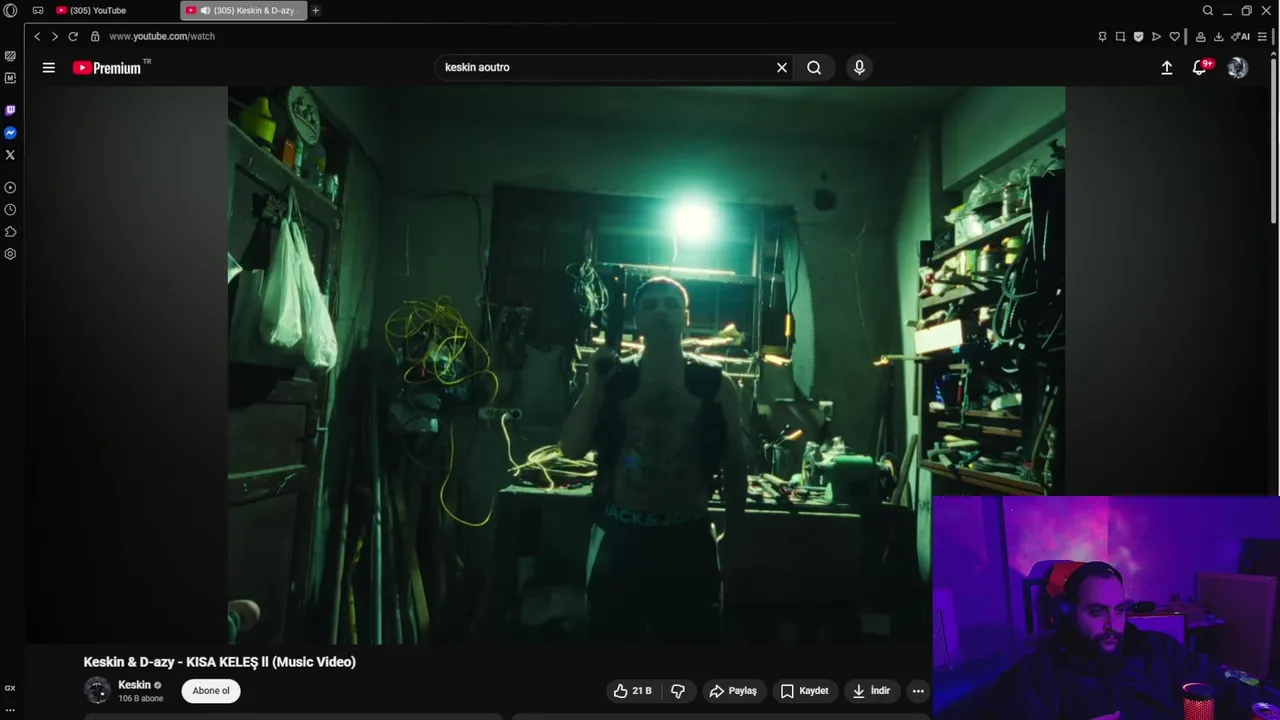This screenshot has height=720, width=1280.
Task: Open browser downloads panel
Action: 1218,36
